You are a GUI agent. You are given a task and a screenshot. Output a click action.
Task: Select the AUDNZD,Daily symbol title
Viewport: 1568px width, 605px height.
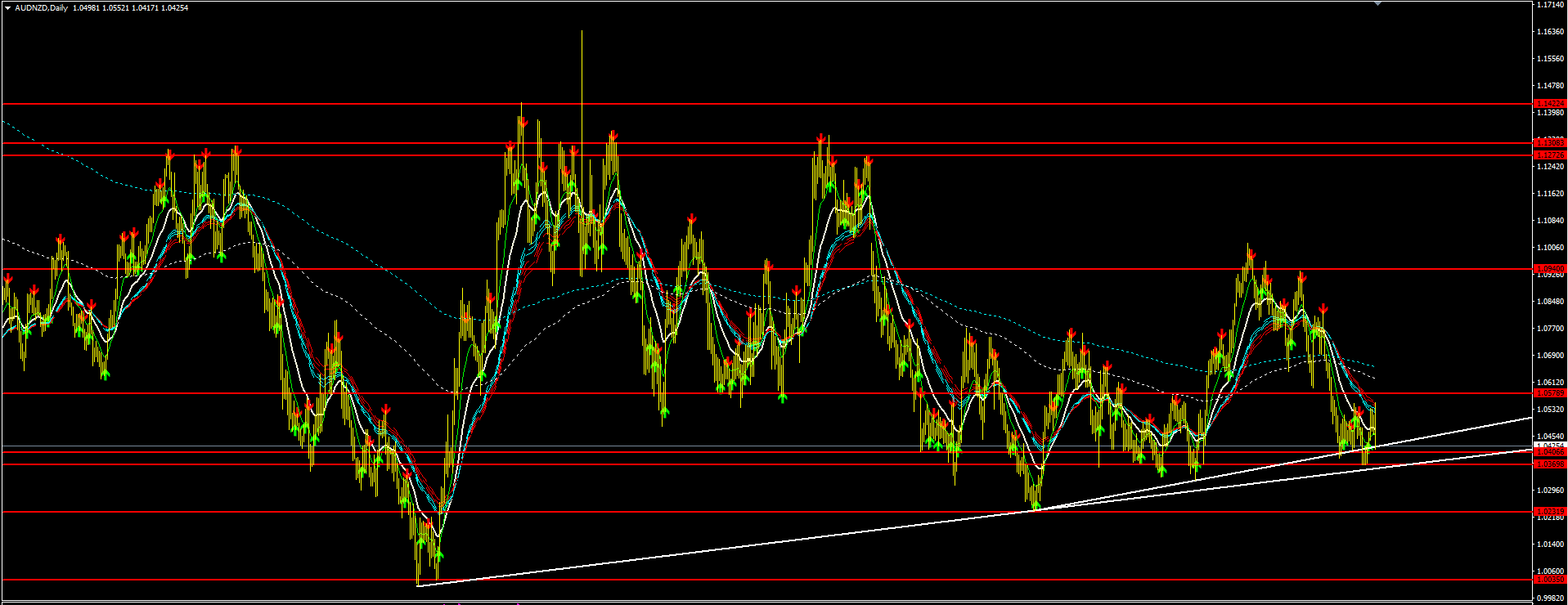[x=41, y=8]
